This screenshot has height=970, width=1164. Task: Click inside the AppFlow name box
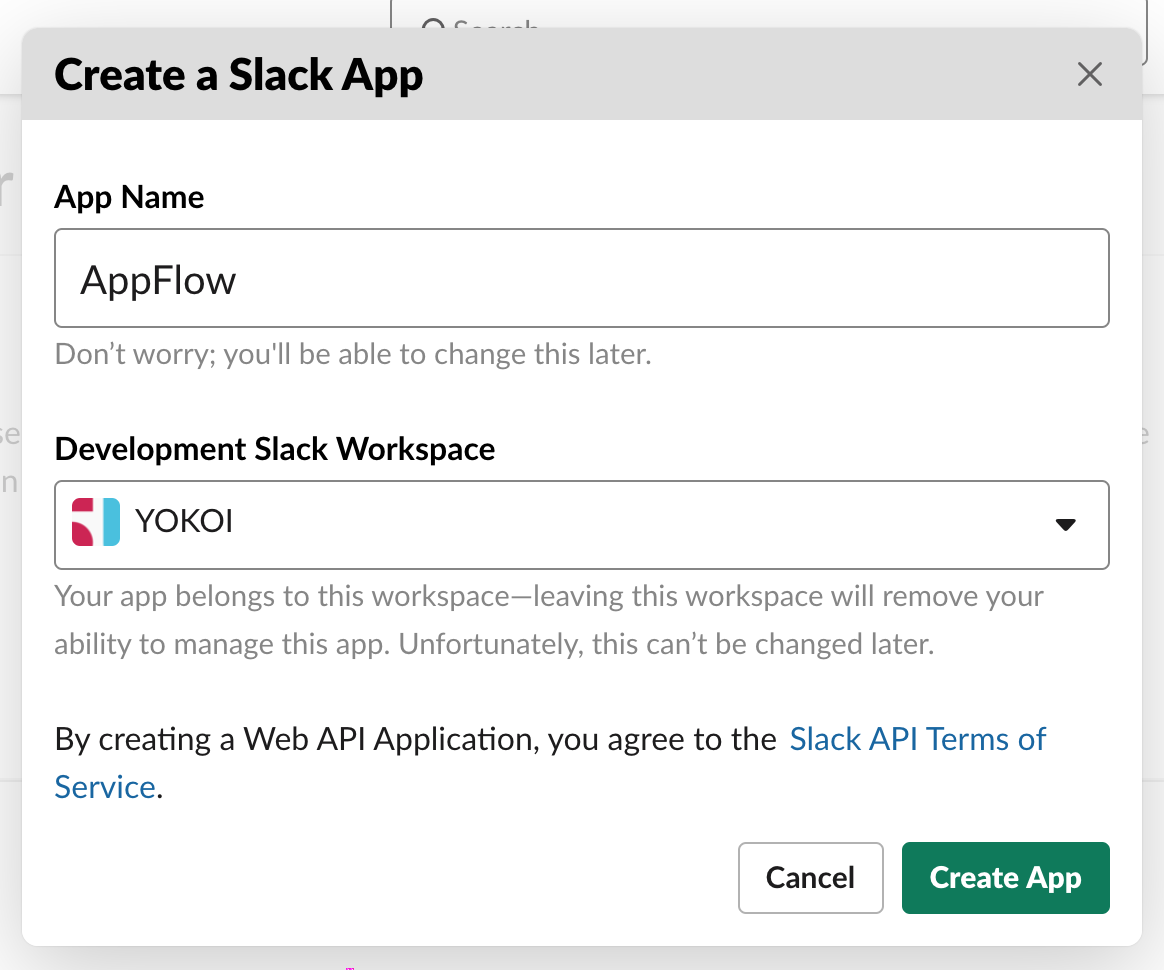coord(582,278)
